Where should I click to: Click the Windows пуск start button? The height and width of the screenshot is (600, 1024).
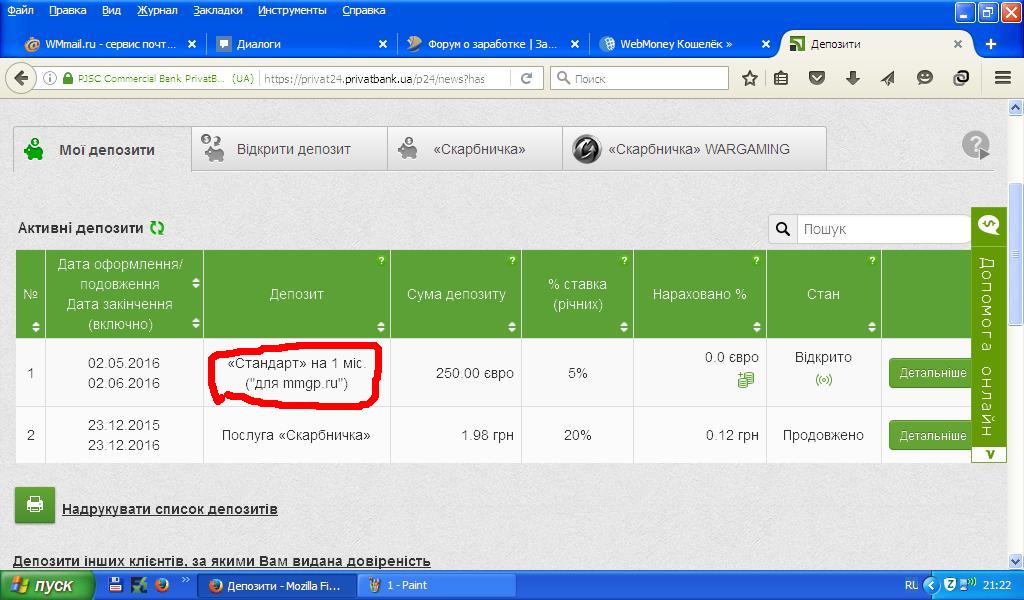tap(44, 585)
